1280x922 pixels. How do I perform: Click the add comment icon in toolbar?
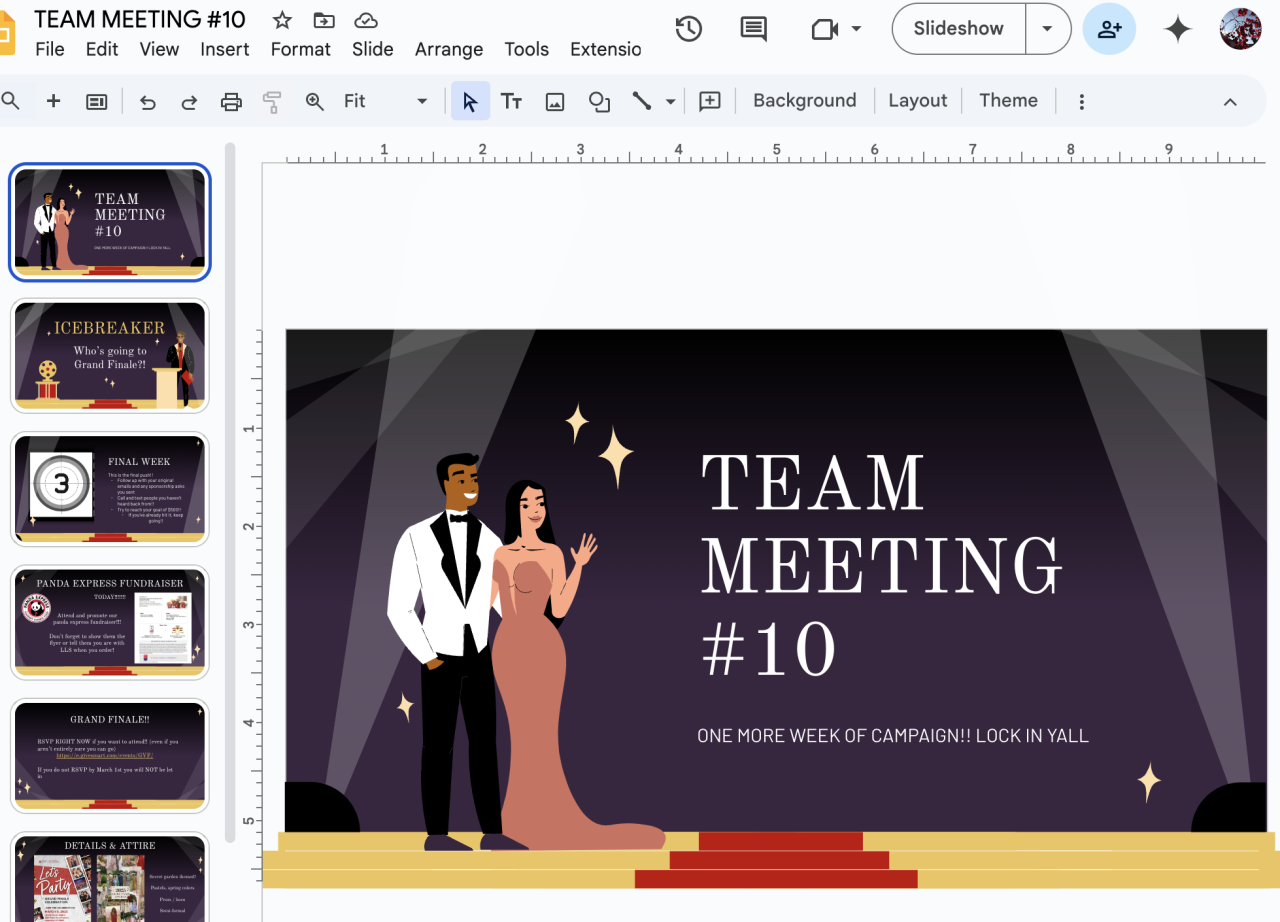(710, 101)
